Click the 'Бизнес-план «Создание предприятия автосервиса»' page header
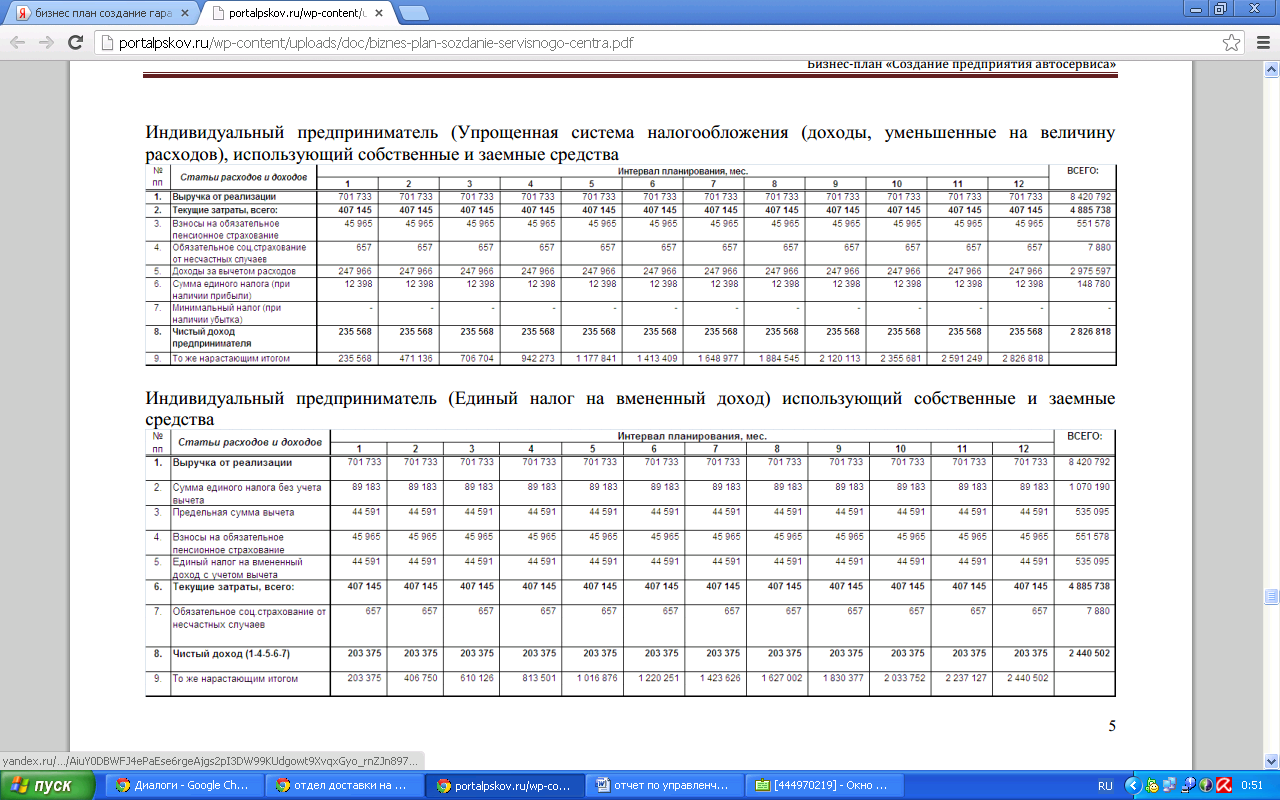The image size is (1280, 800). (x=961, y=64)
